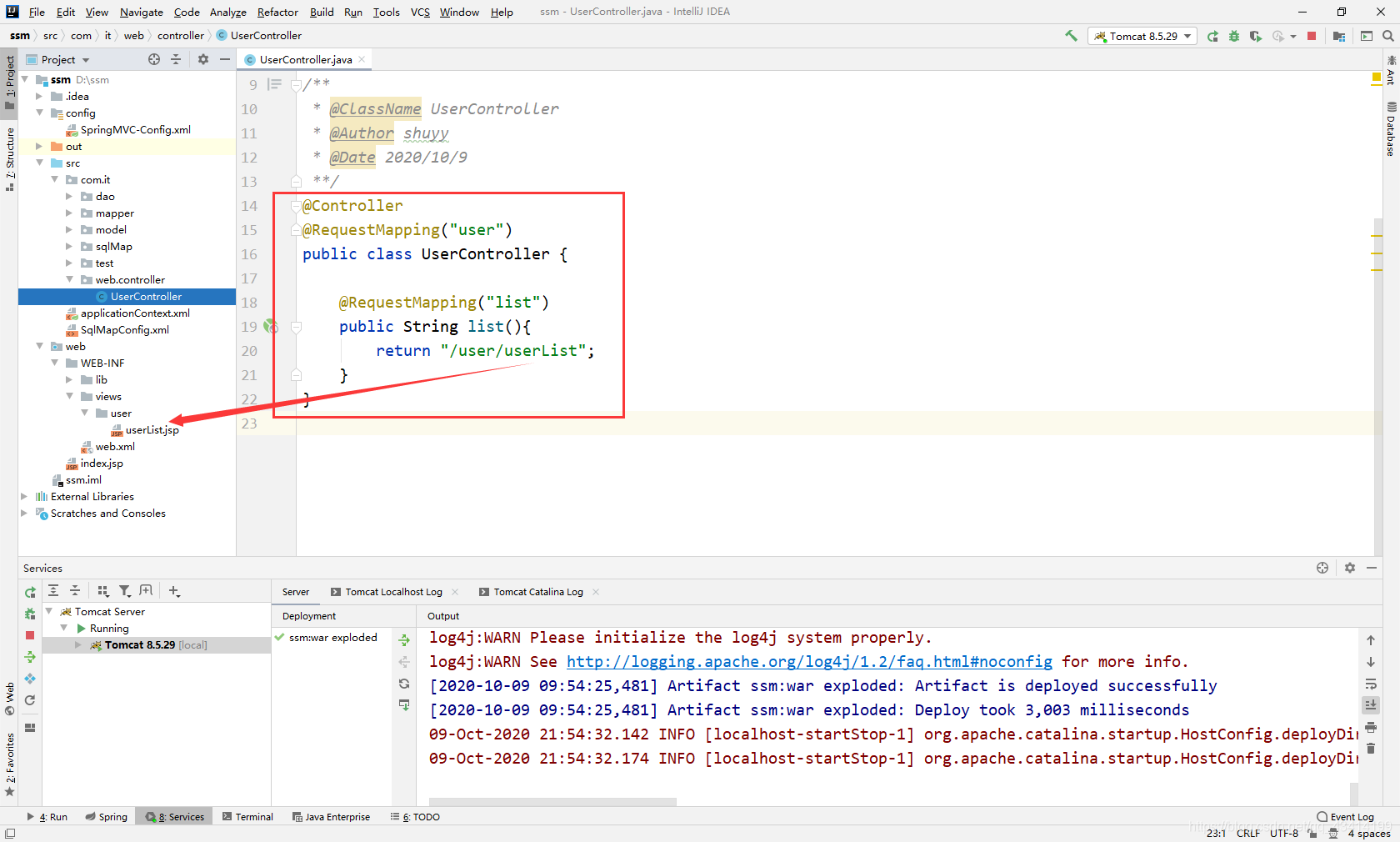This screenshot has height=842, width=1400.
Task: Open Filter icon in Services toolbar
Action: point(125,590)
